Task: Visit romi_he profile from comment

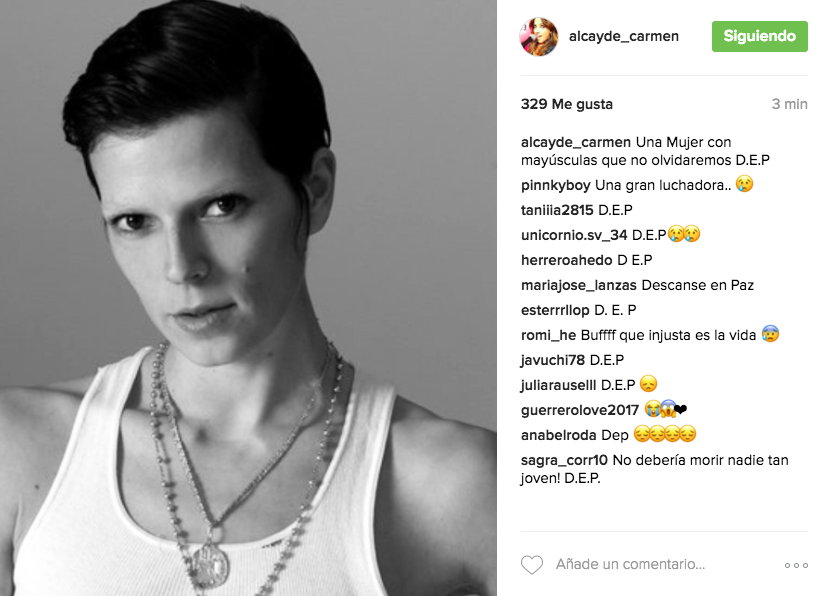Action: pyautogui.click(x=548, y=335)
